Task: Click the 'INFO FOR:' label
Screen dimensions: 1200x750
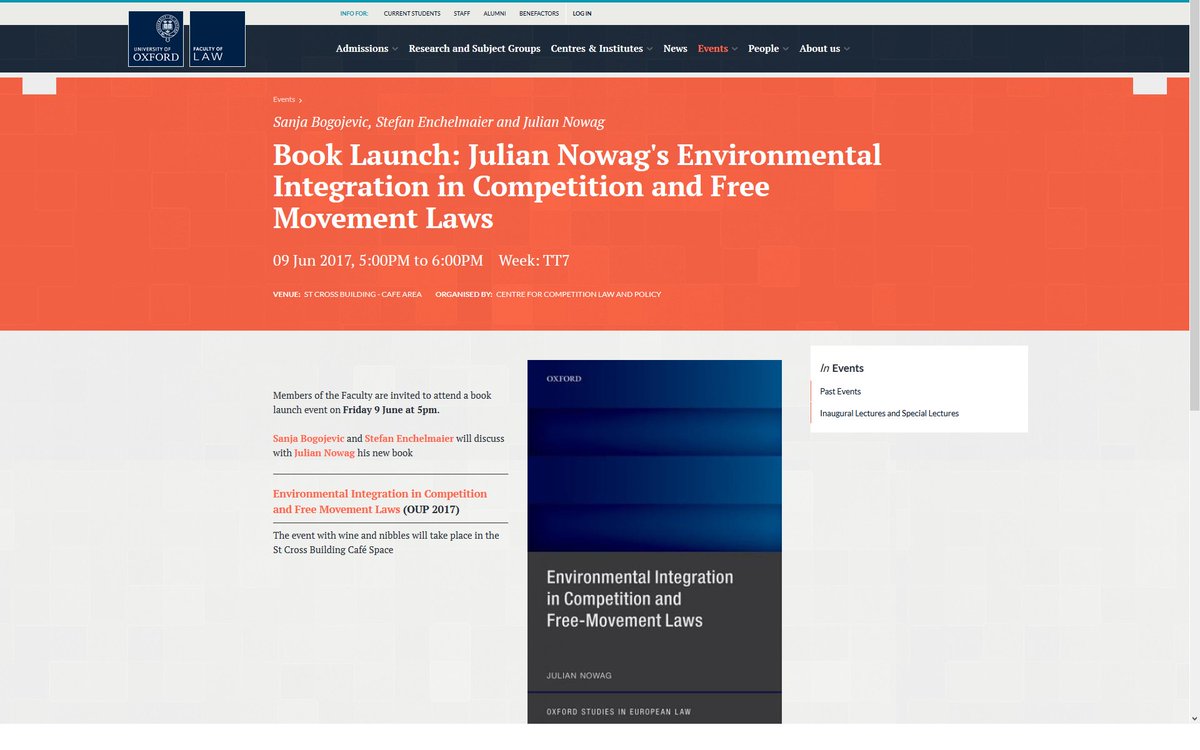Action: pos(355,14)
